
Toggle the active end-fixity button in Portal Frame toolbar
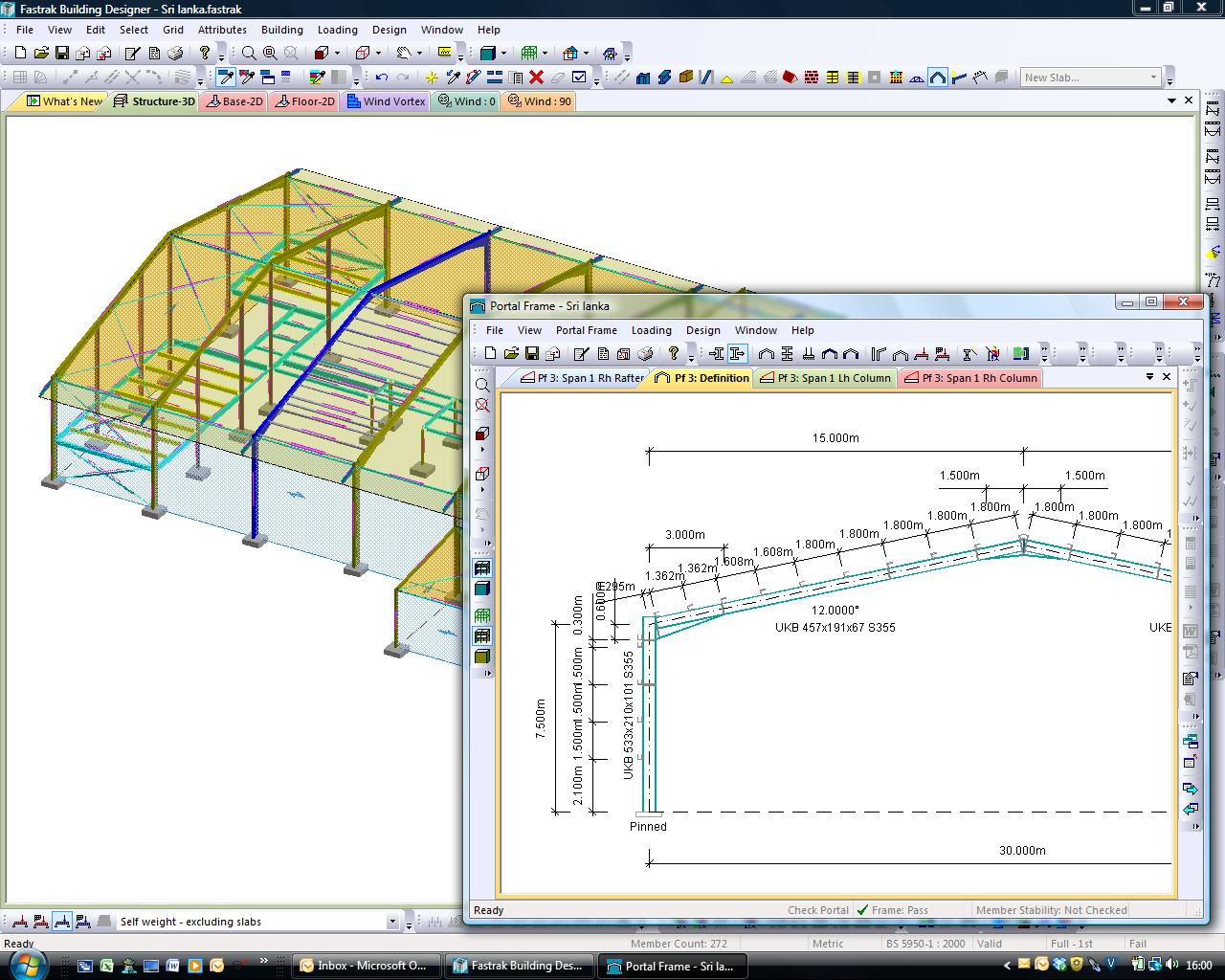click(x=738, y=354)
